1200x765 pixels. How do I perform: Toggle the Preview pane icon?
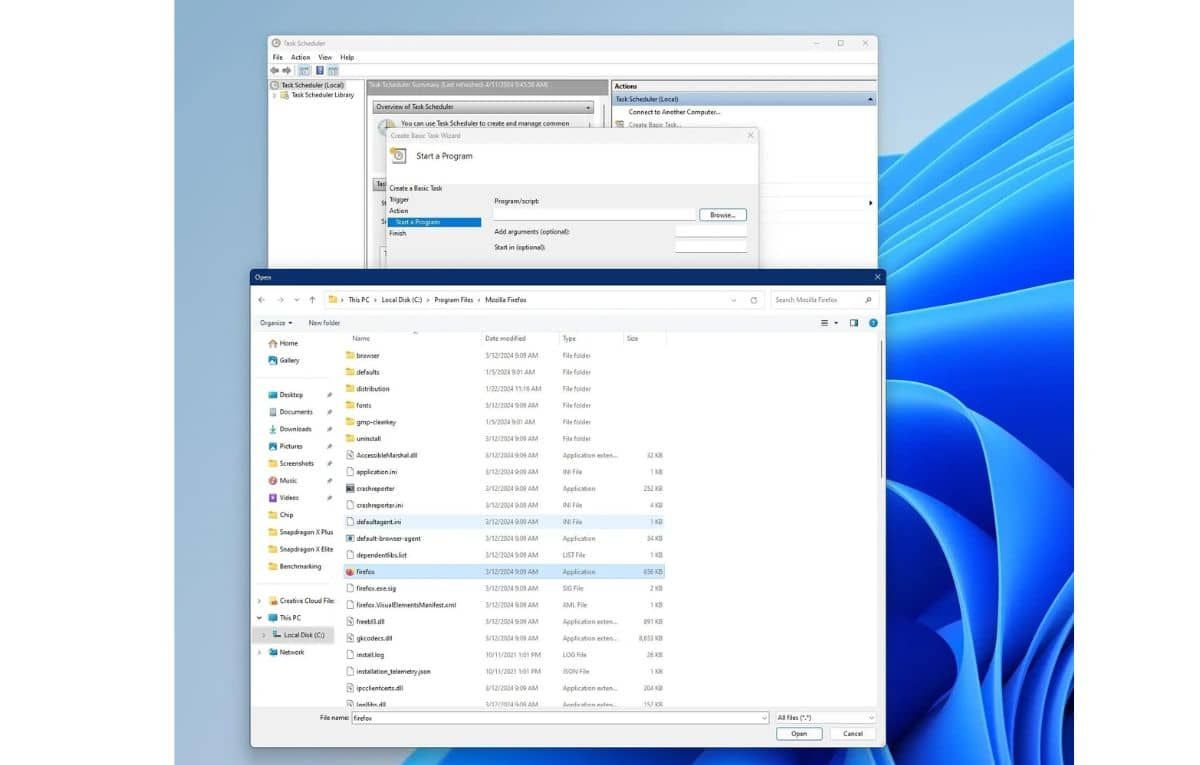[x=854, y=323]
